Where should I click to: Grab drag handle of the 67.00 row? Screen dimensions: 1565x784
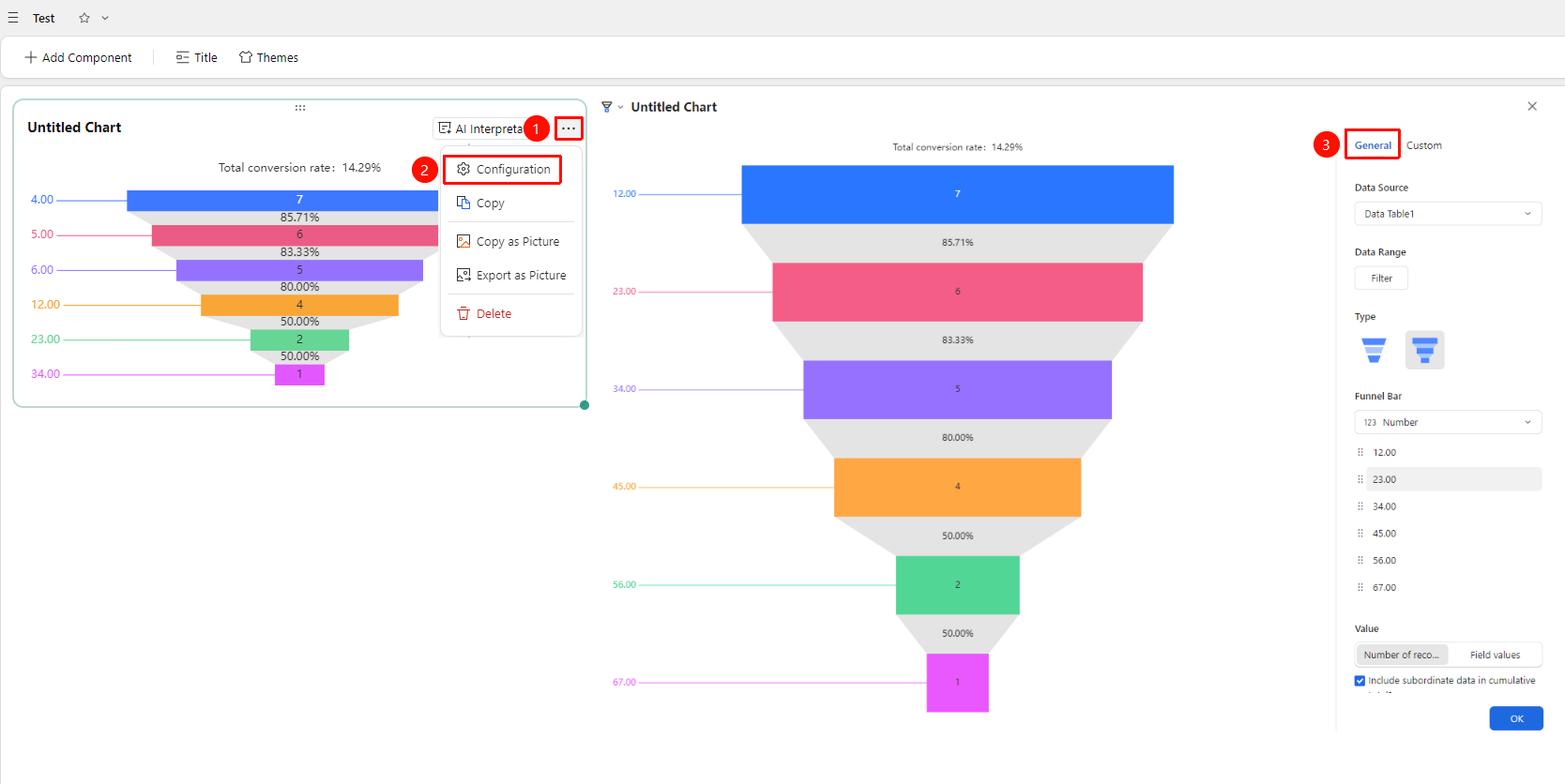pos(1360,588)
